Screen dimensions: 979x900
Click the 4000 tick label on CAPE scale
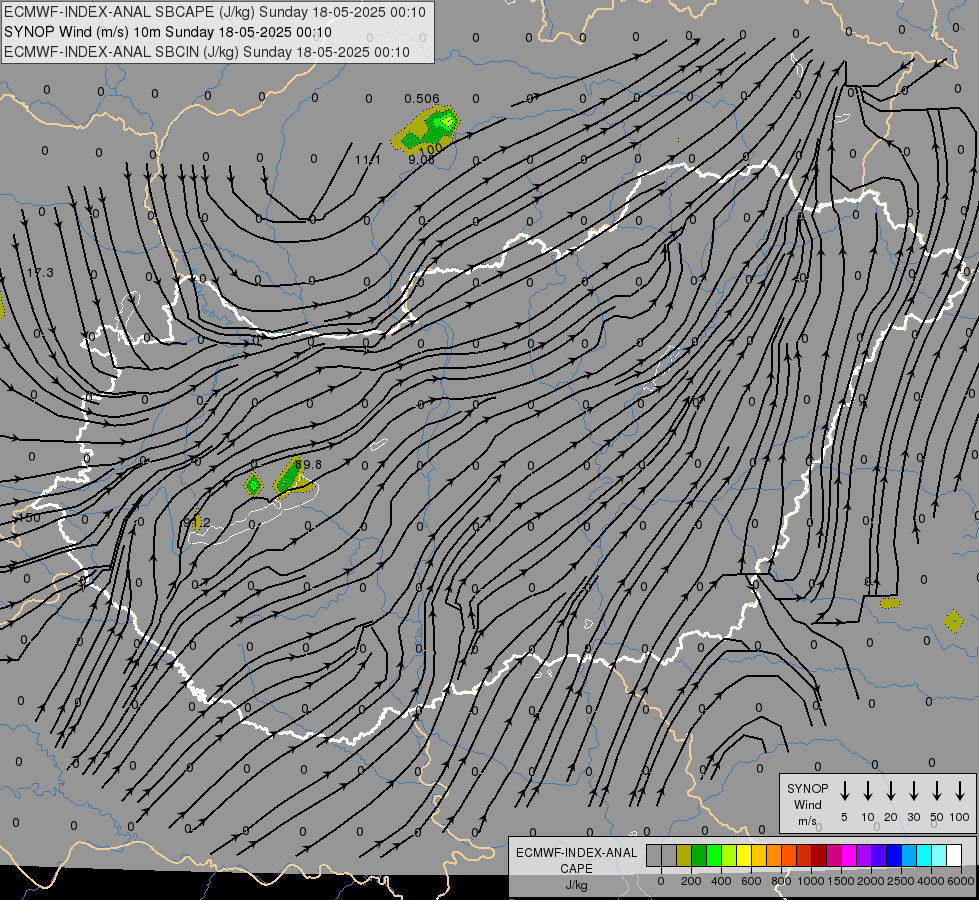click(931, 881)
